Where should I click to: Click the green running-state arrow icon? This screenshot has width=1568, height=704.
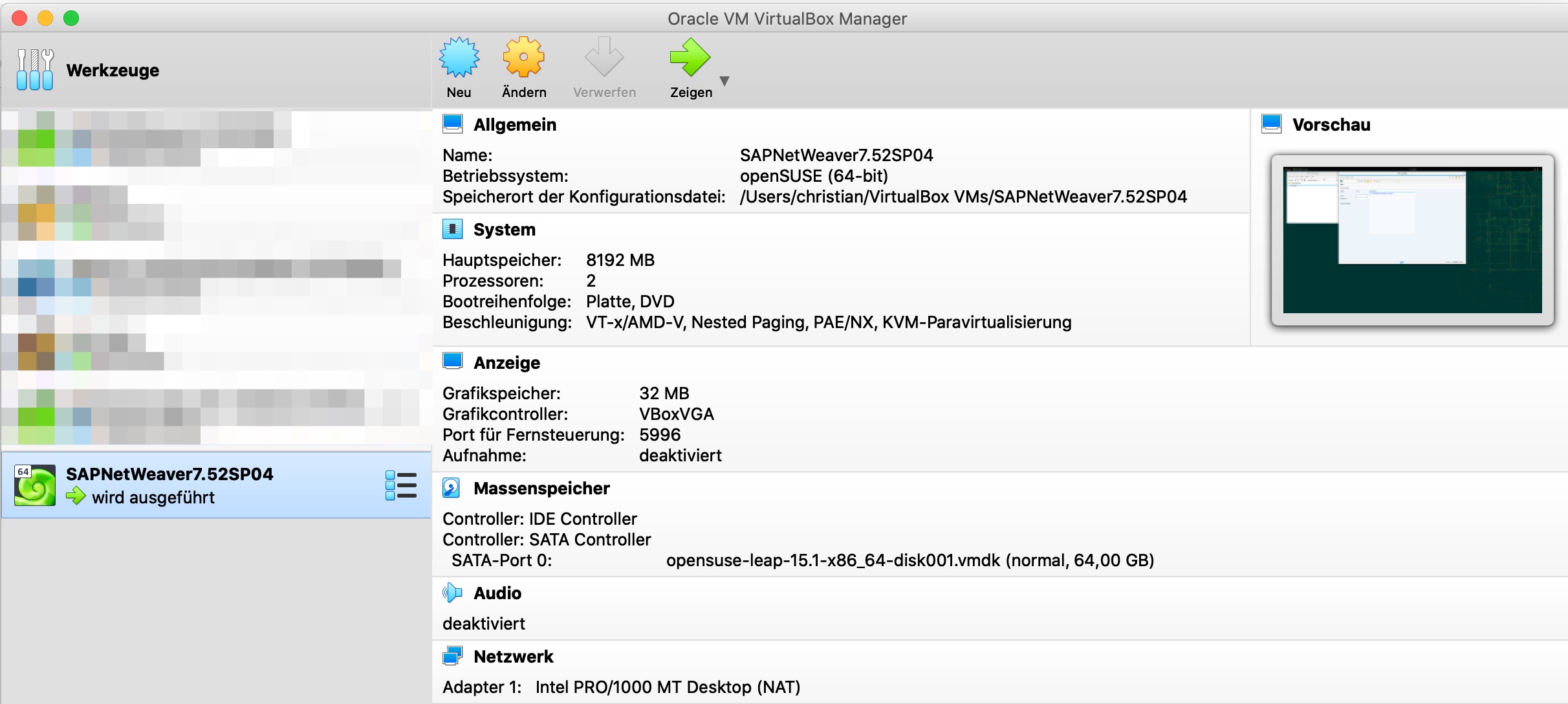click(x=76, y=497)
